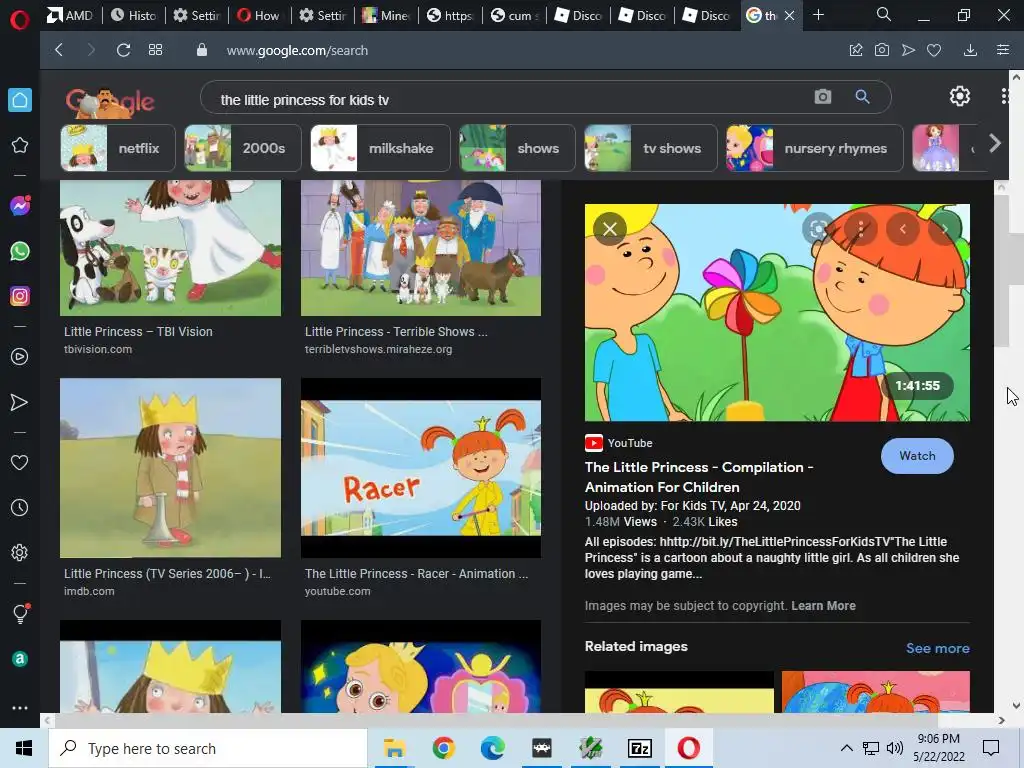Click the share page icon in address bar
The height and width of the screenshot is (768, 1024).
856,50
